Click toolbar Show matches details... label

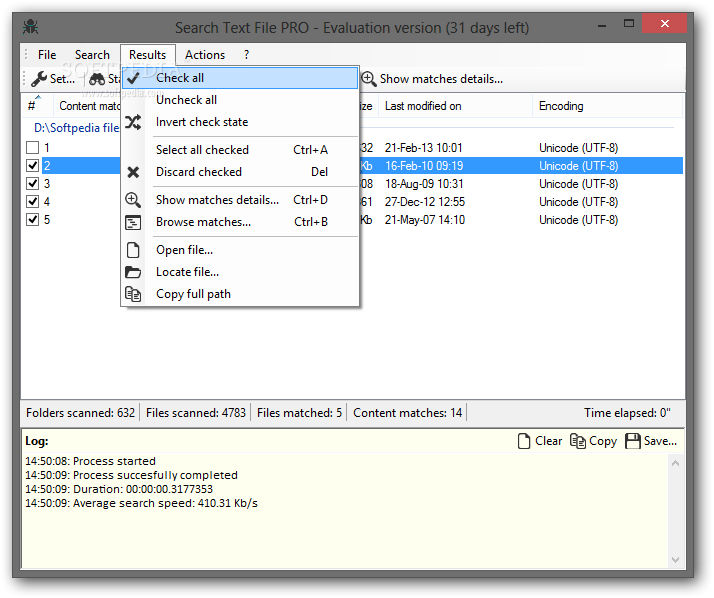[441, 79]
